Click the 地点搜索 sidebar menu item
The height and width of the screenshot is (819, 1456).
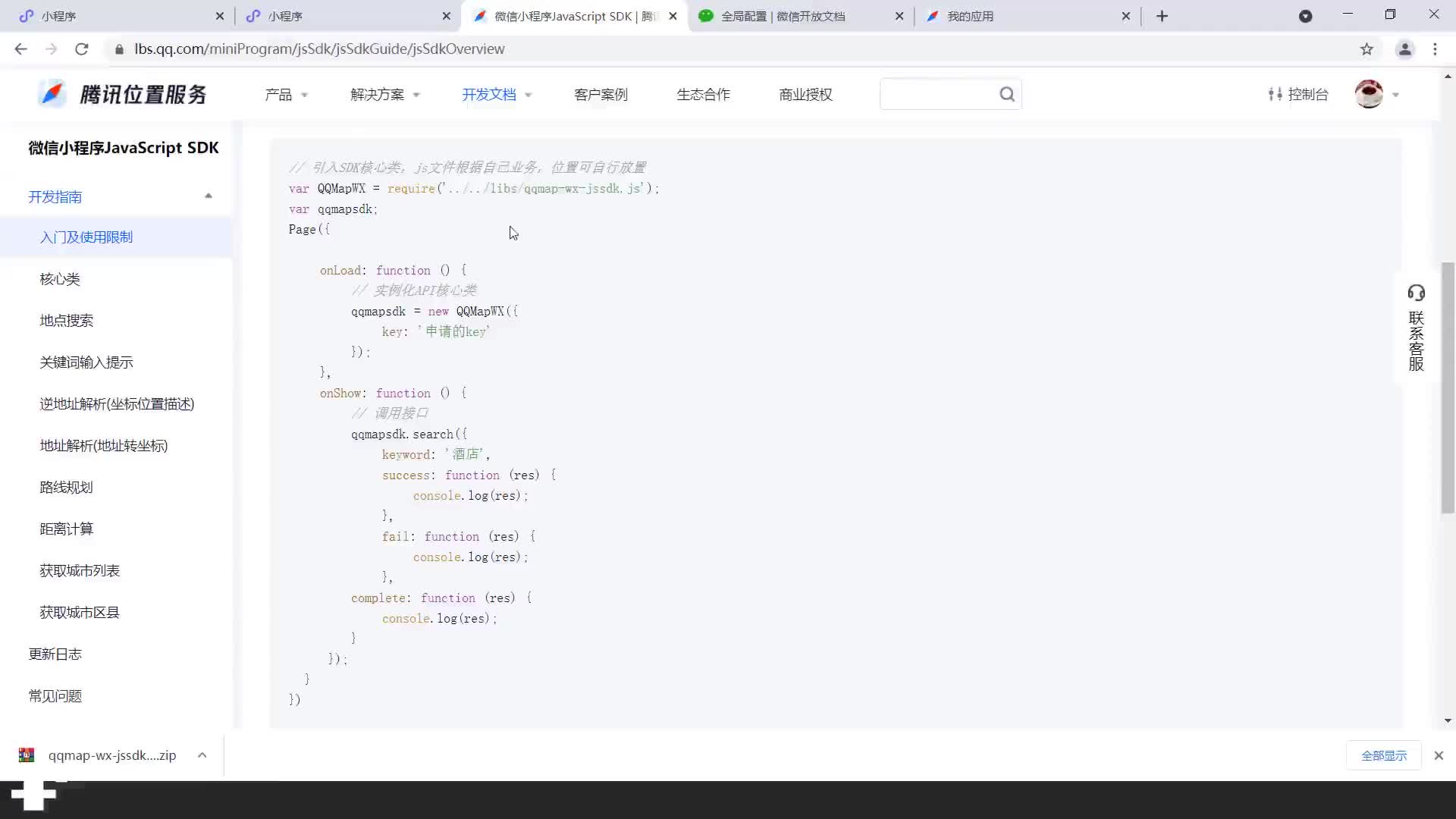pos(67,320)
